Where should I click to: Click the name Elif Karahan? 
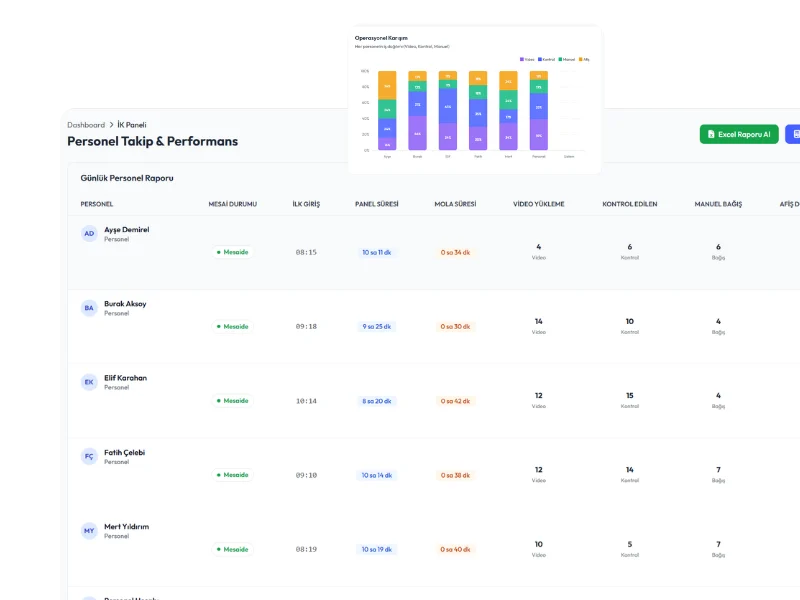pyautogui.click(x=126, y=378)
